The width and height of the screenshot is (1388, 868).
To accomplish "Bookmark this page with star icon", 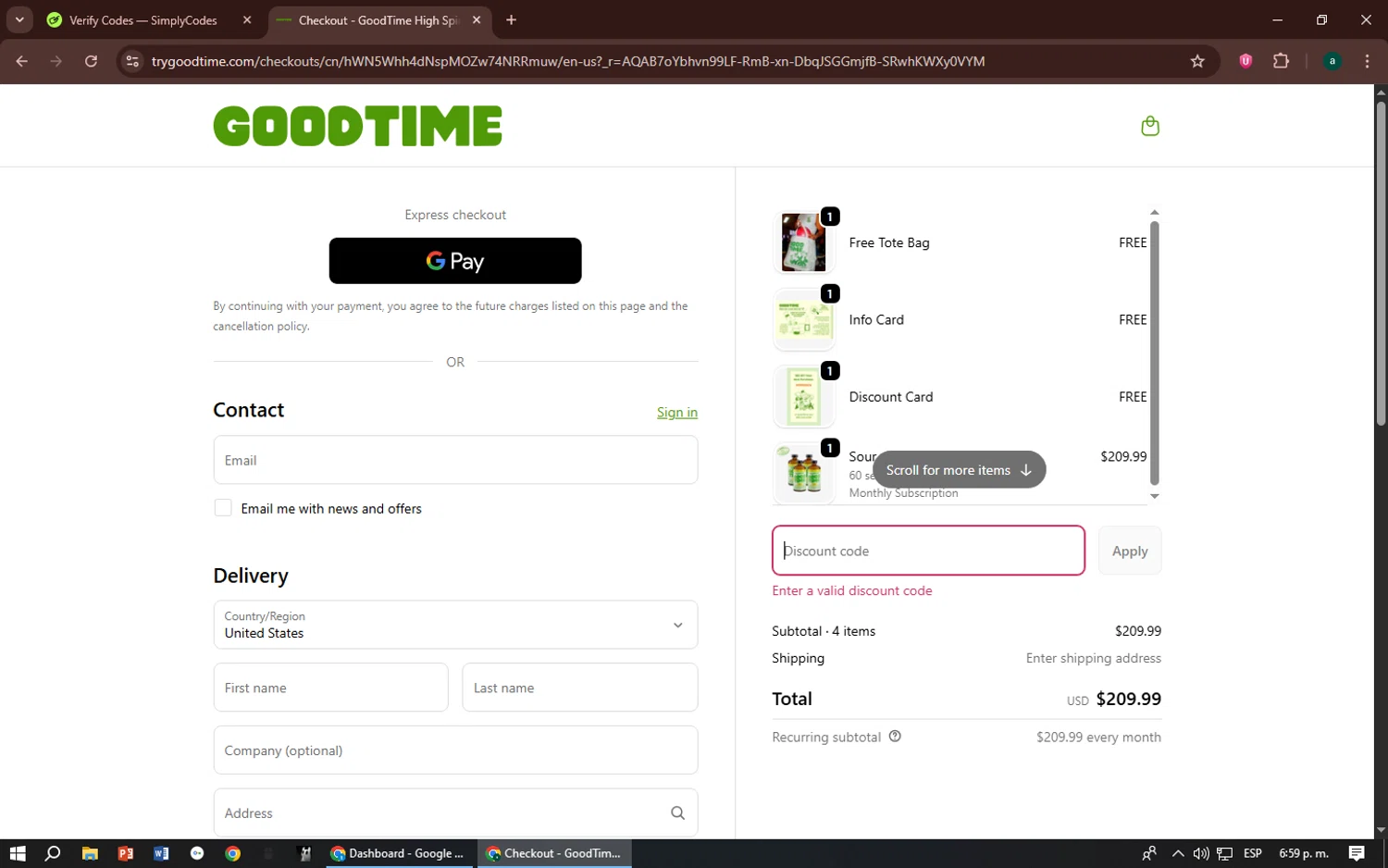I will 1197,61.
